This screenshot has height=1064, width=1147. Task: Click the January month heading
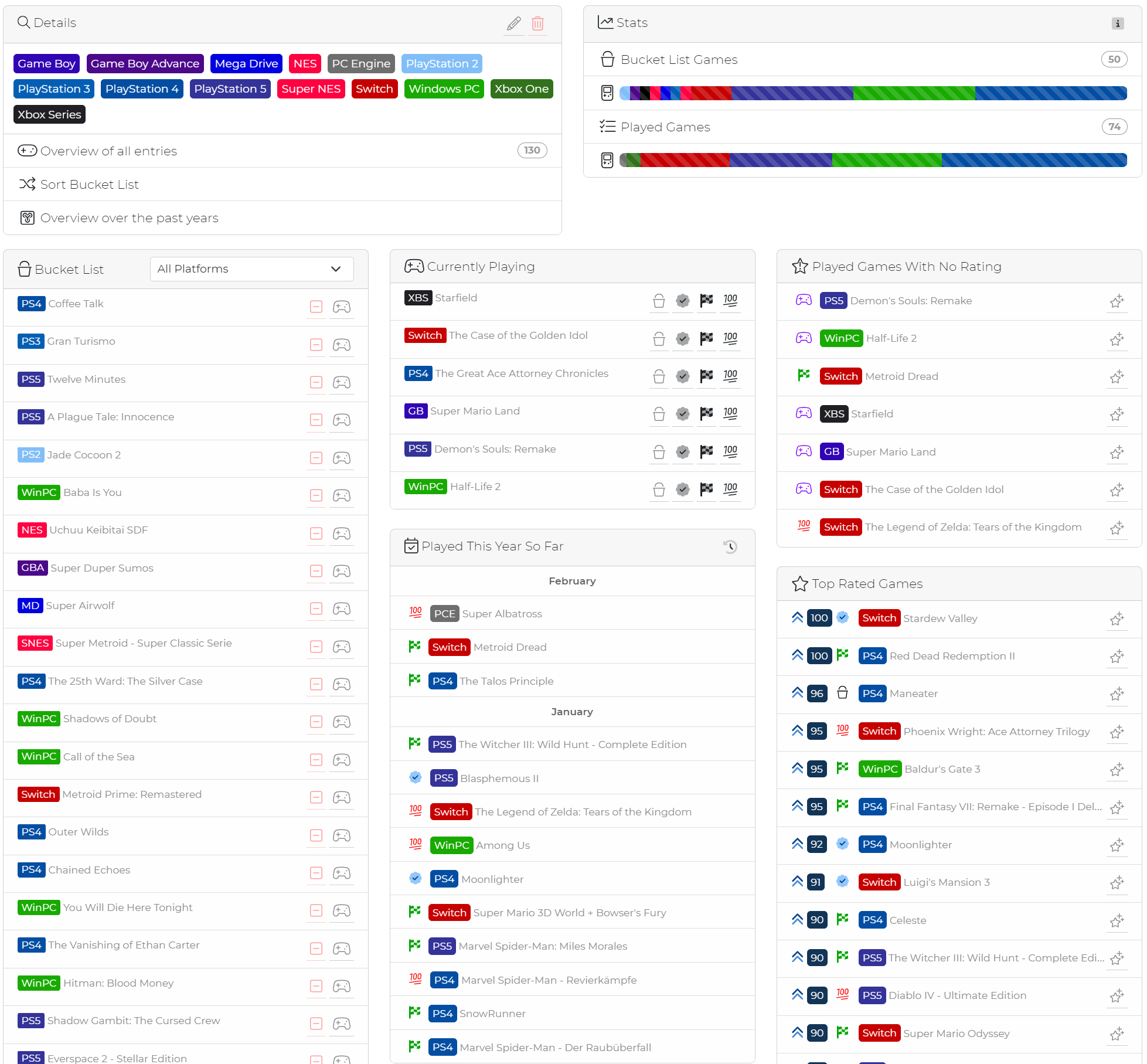(572, 712)
